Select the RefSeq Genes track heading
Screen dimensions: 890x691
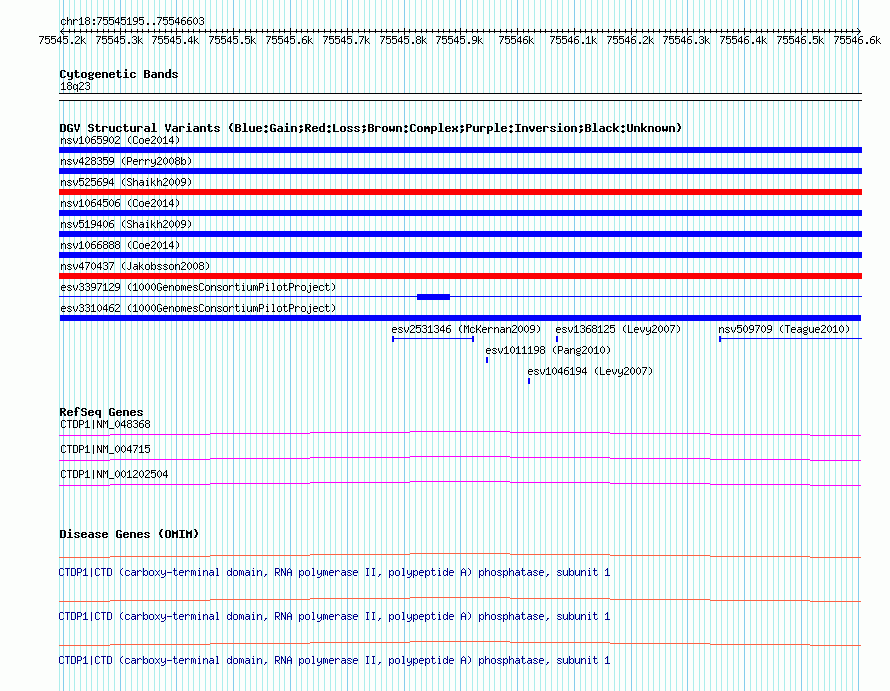tap(101, 412)
